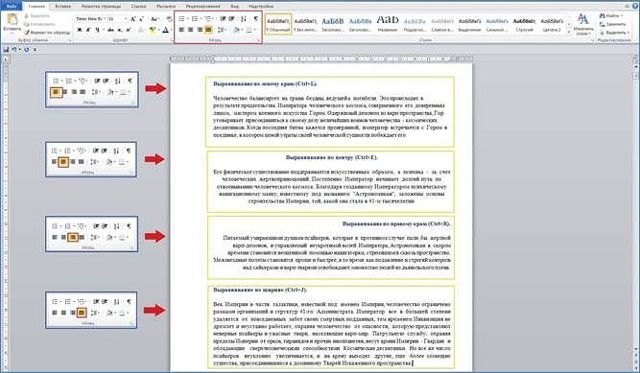Click the Grow Font icon
The width and height of the screenshot is (640, 373).
(x=133, y=19)
